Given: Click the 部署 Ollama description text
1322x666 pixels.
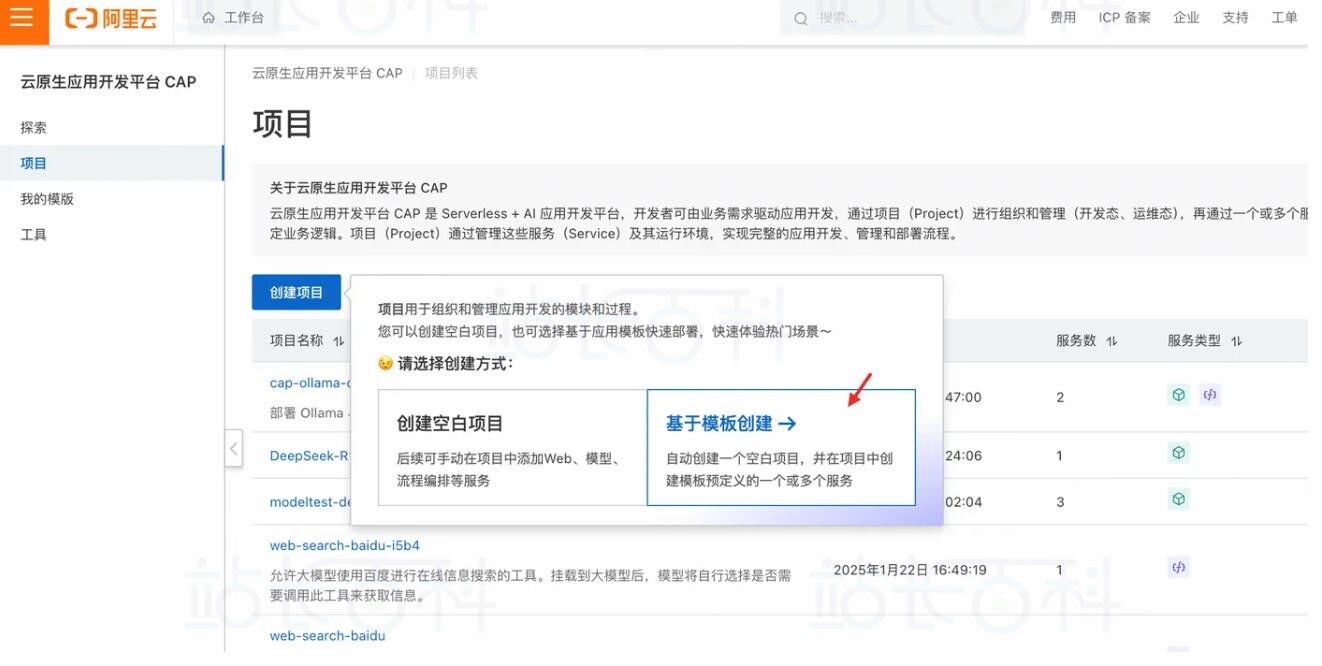Looking at the screenshot, I should click(309, 413).
